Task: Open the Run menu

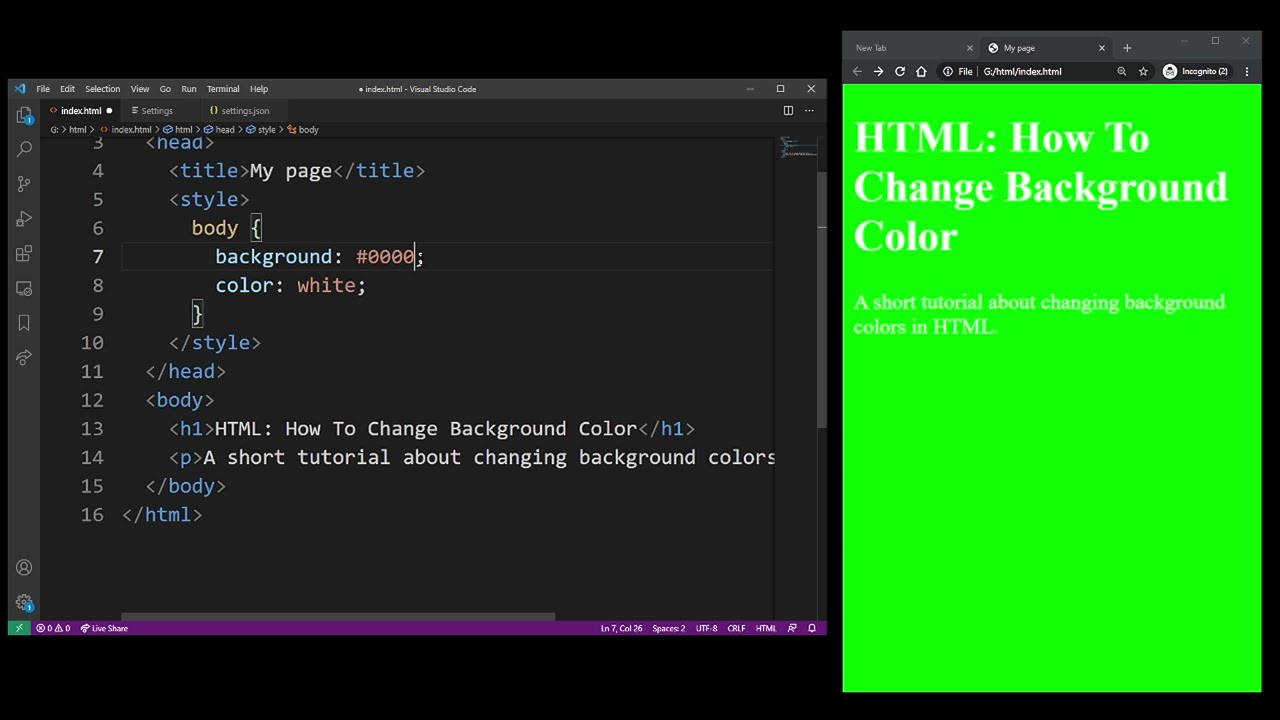Action: [x=189, y=89]
